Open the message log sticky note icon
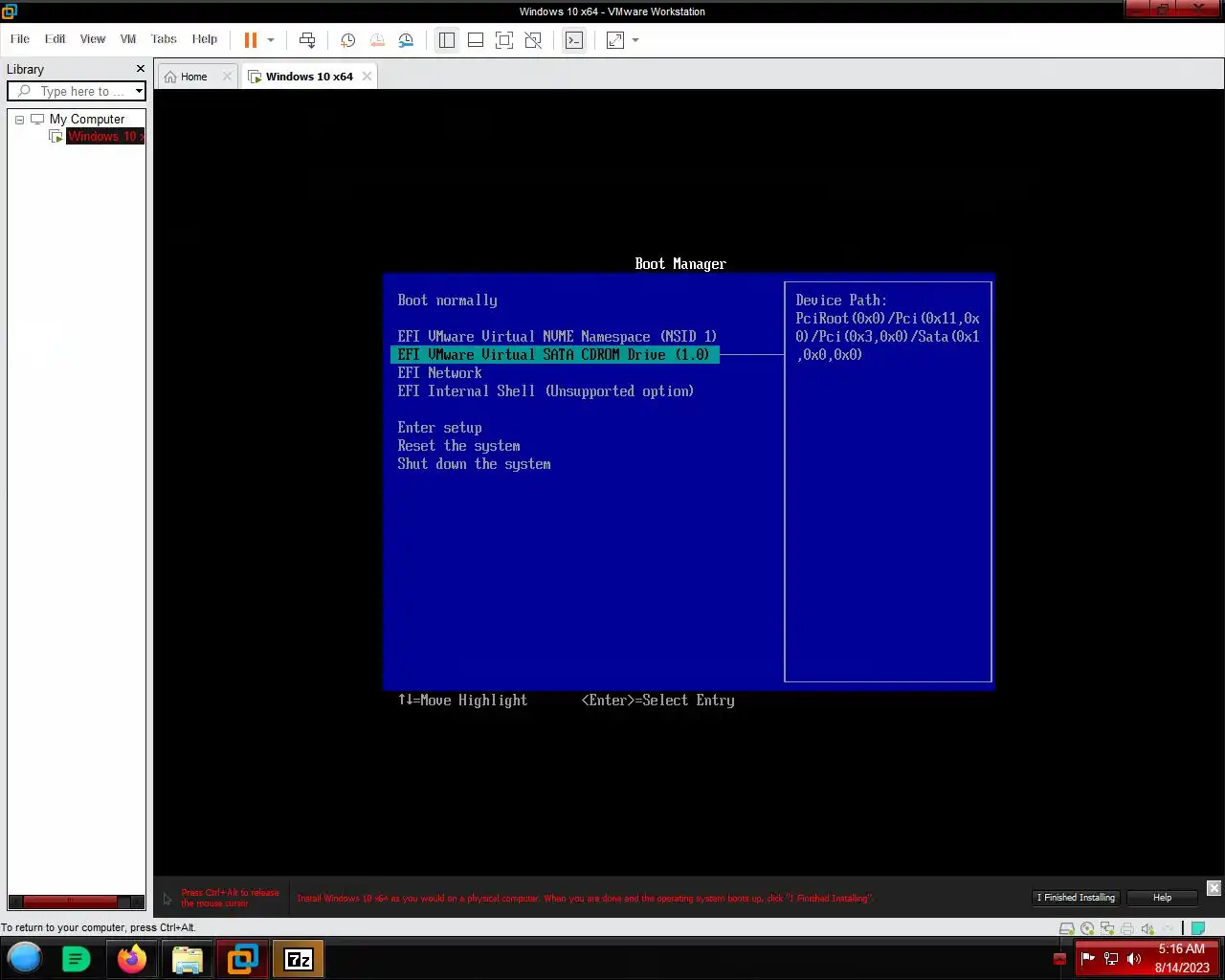The height and width of the screenshot is (980, 1225). point(1197,928)
